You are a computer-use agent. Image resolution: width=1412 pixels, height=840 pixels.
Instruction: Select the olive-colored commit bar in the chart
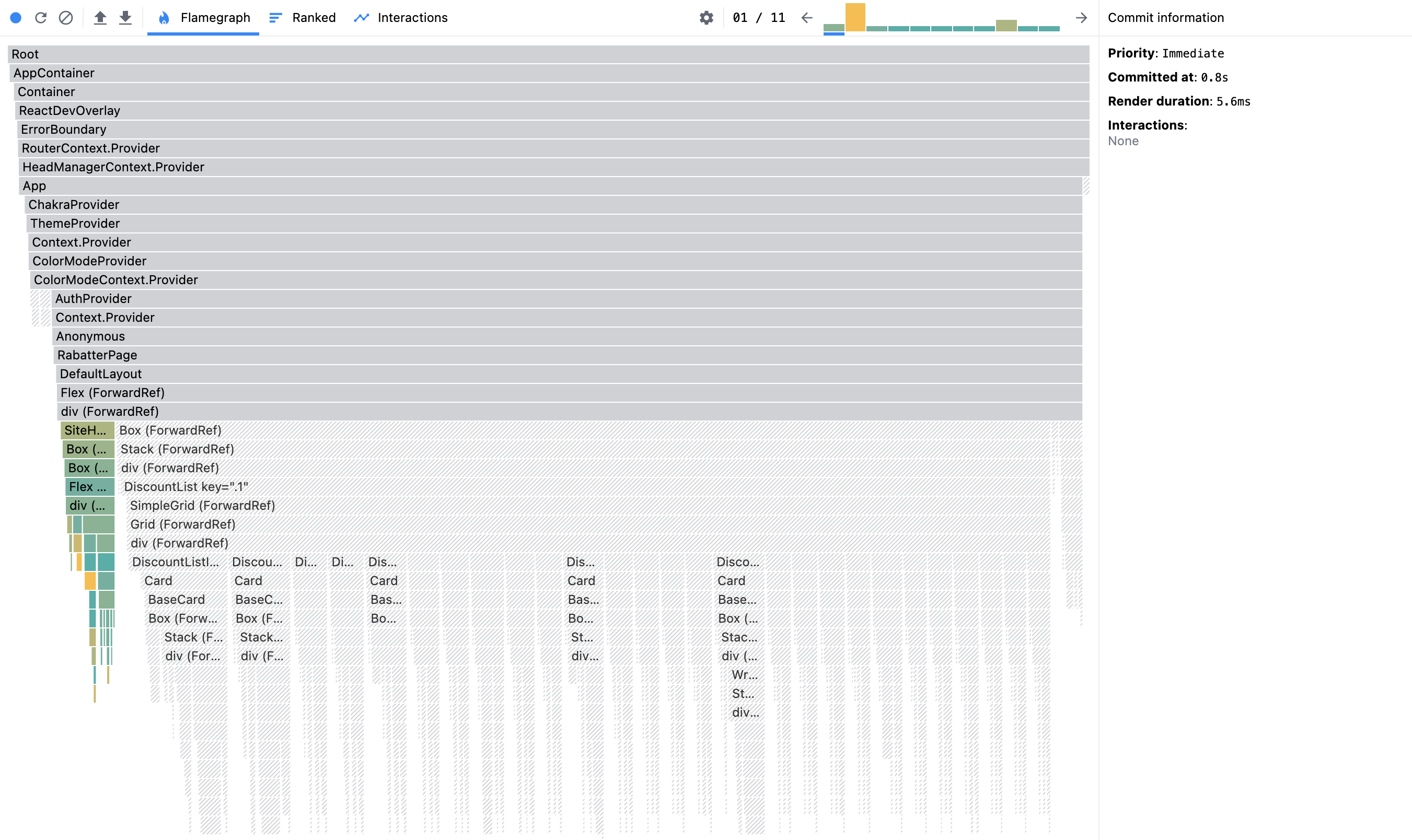coord(1005,26)
